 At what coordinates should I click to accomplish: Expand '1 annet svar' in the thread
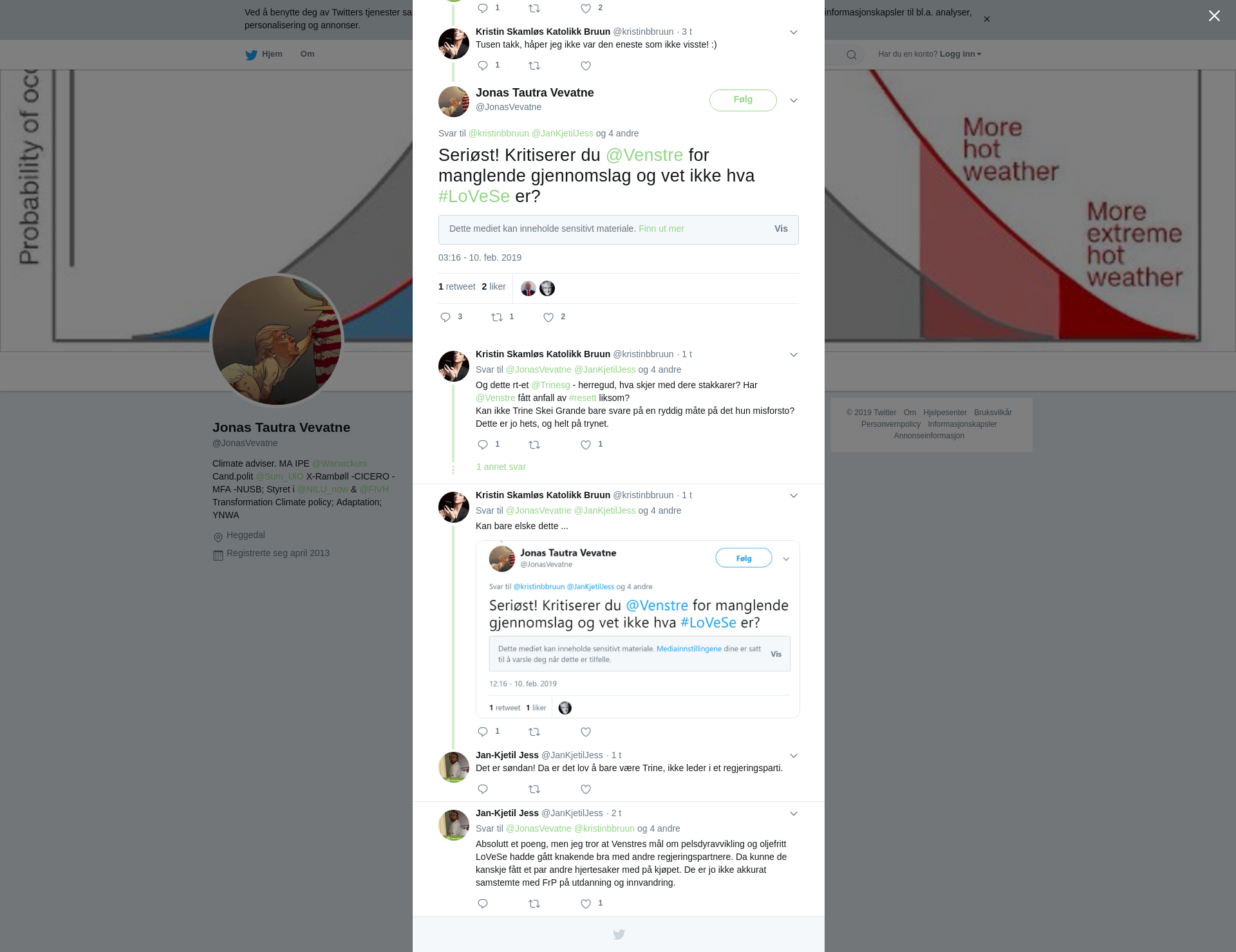pos(501,467)
